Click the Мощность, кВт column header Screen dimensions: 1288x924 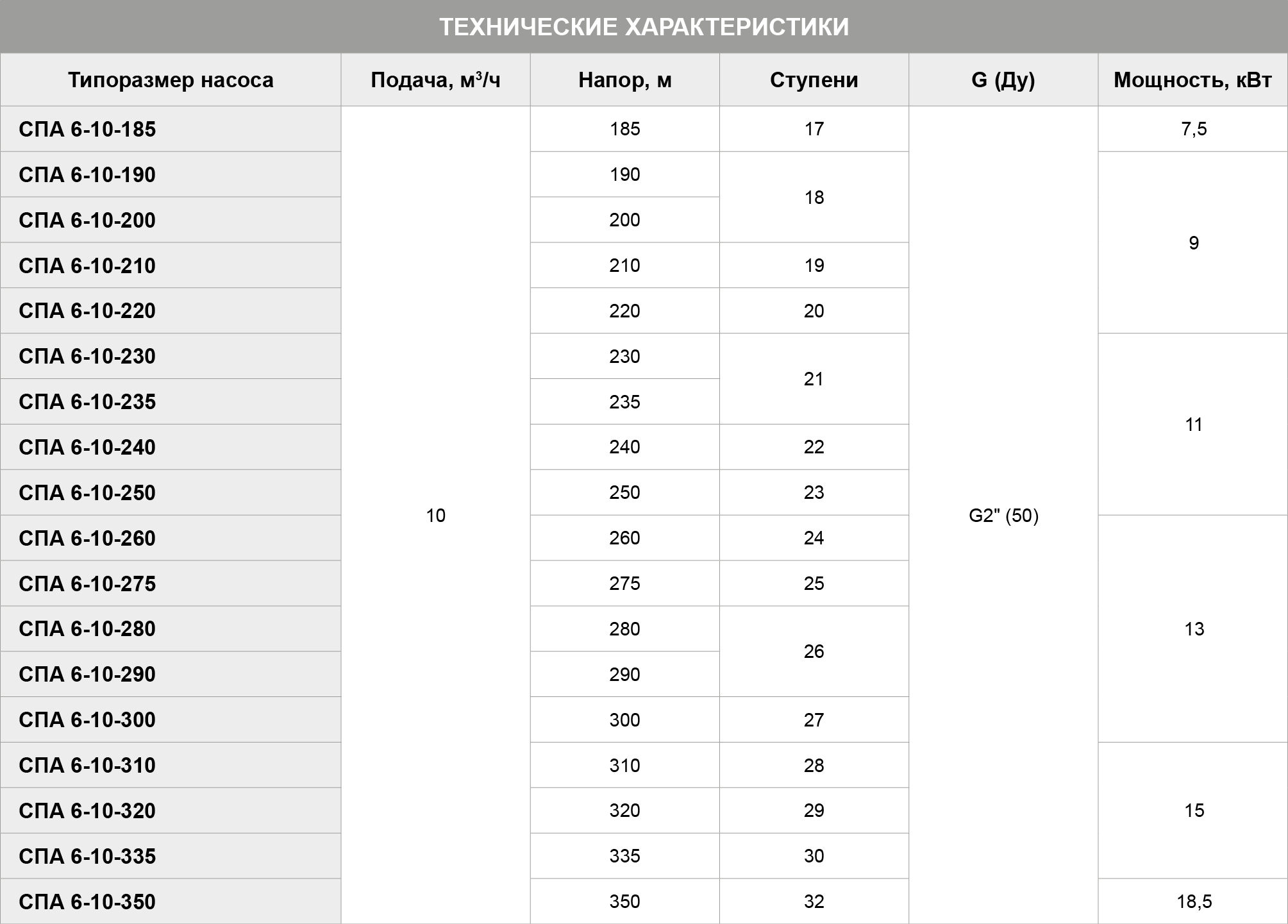(x=1192, y=80)
